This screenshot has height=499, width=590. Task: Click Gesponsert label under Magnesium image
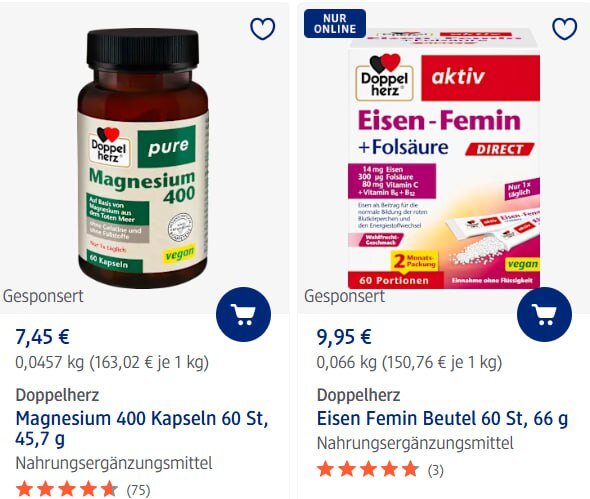(x=43, y=296)
